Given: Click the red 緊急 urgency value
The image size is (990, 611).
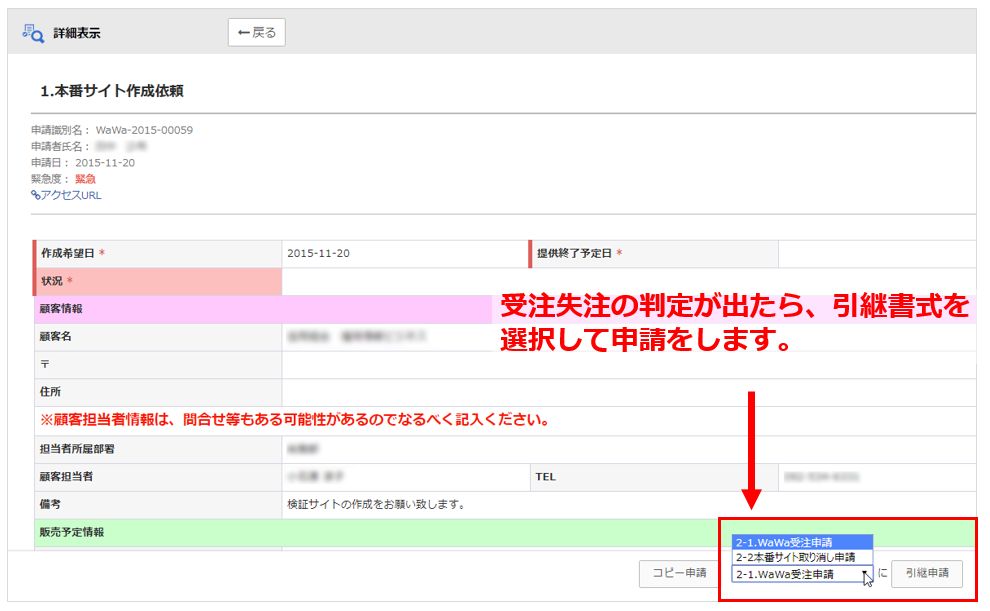Looking at the screenshot, I should (85, 178).
